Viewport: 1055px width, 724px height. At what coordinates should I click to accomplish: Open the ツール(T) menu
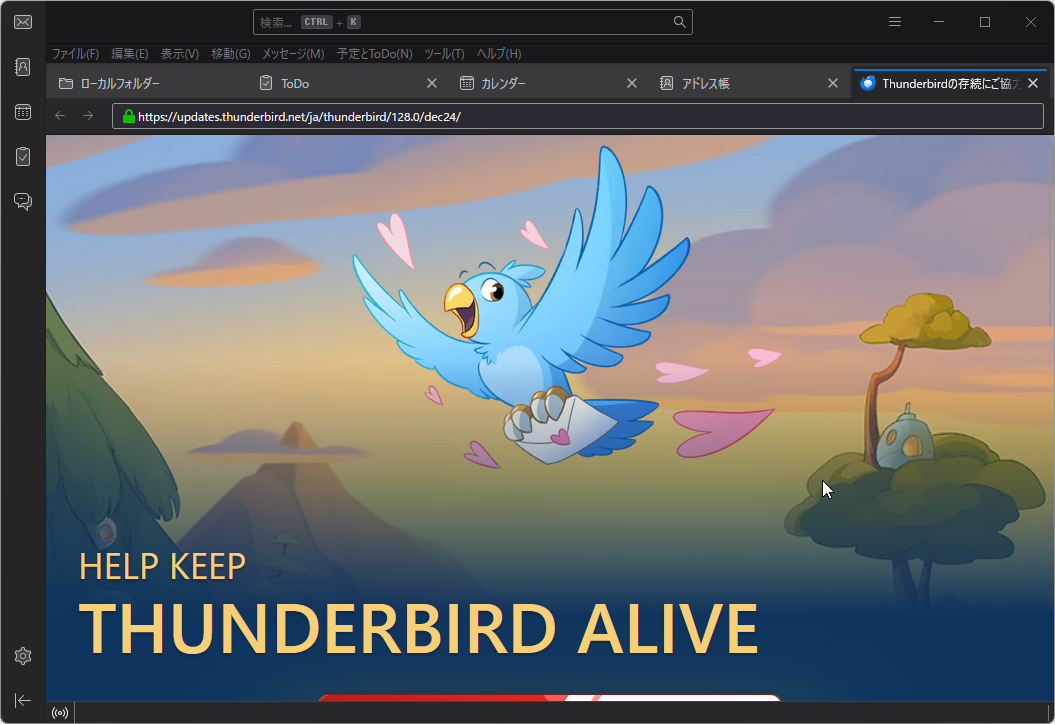pos(444,54)
